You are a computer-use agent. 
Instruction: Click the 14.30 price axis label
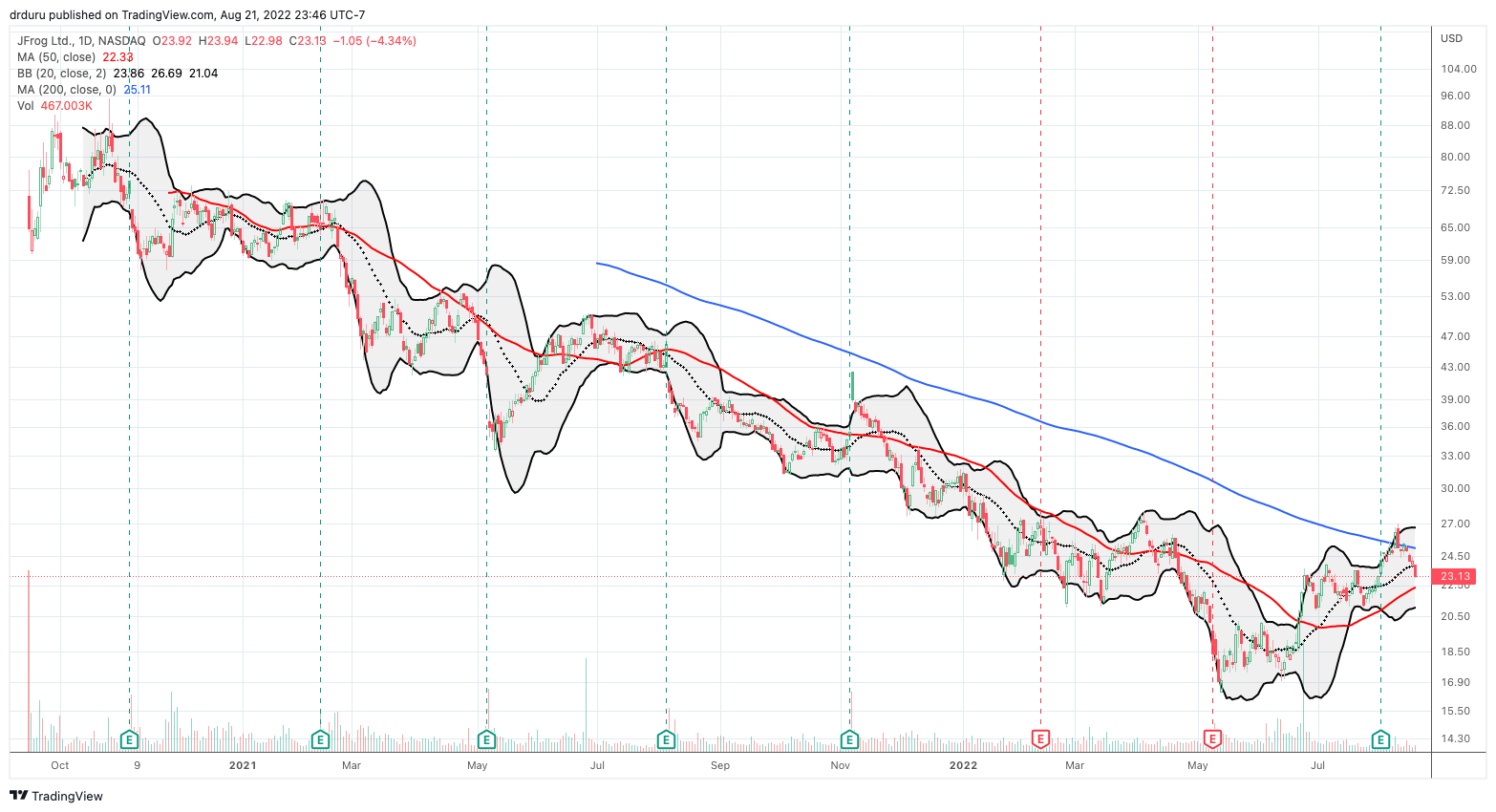coord(1455,739)
